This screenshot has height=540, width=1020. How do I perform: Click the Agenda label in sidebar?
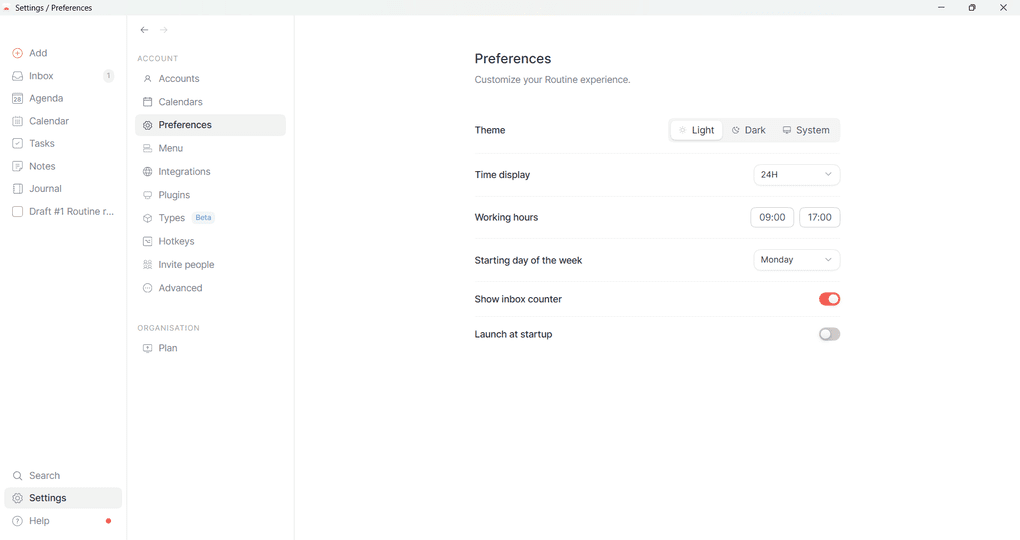point(46,99)
